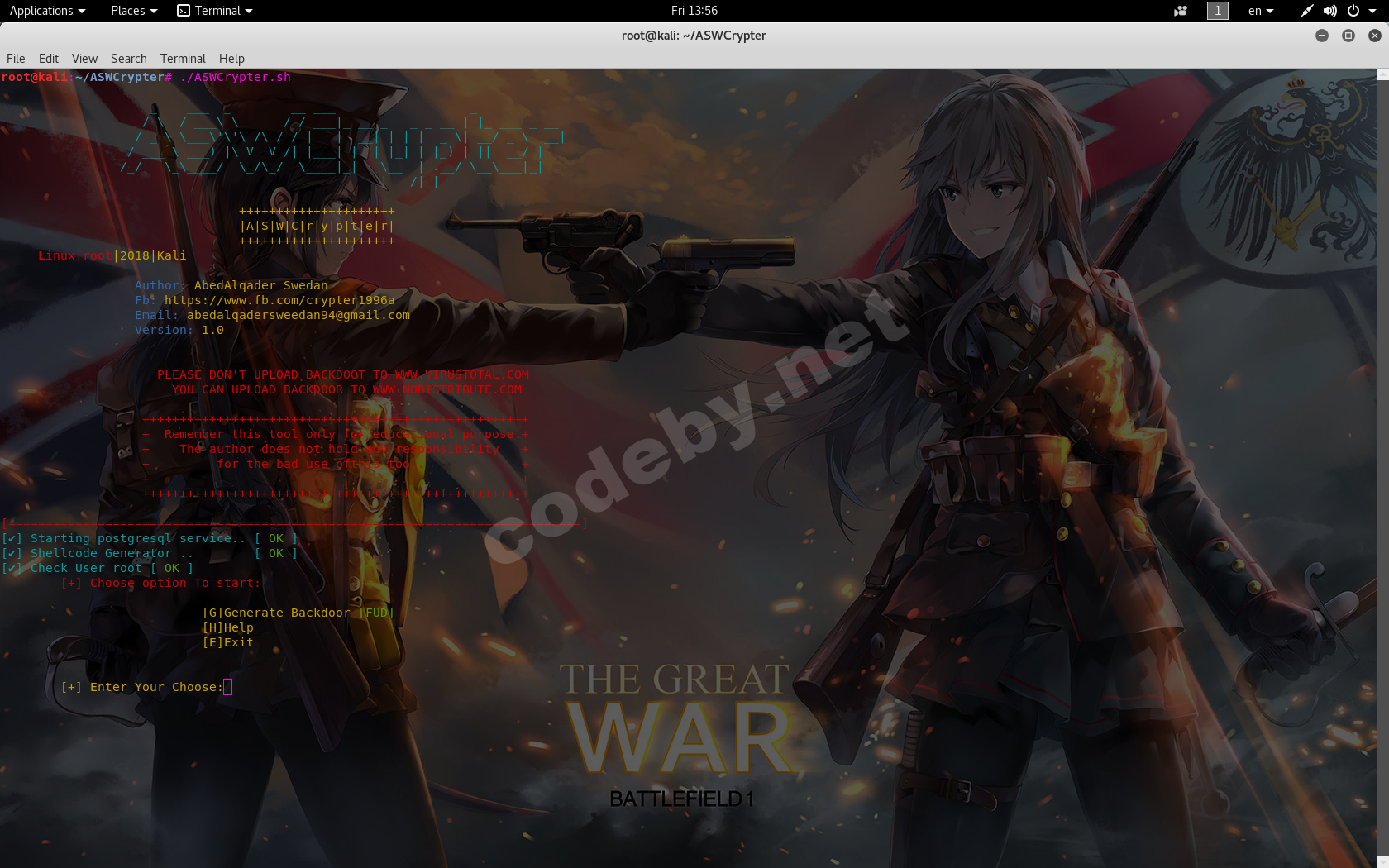Click the window title root@kali: ~/ASWCrypter
The height and width of the screenshot is (868, 1389).
(x=694, y=36)
